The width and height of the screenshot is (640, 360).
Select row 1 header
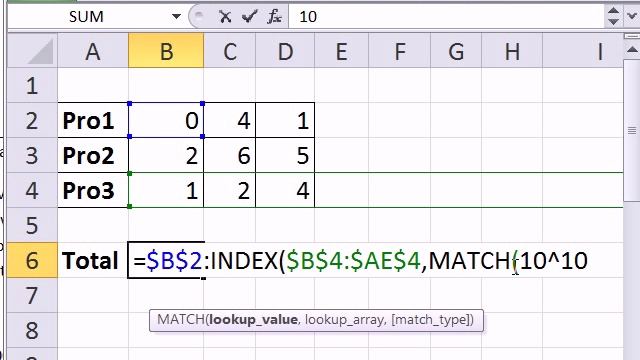point(33,85)
